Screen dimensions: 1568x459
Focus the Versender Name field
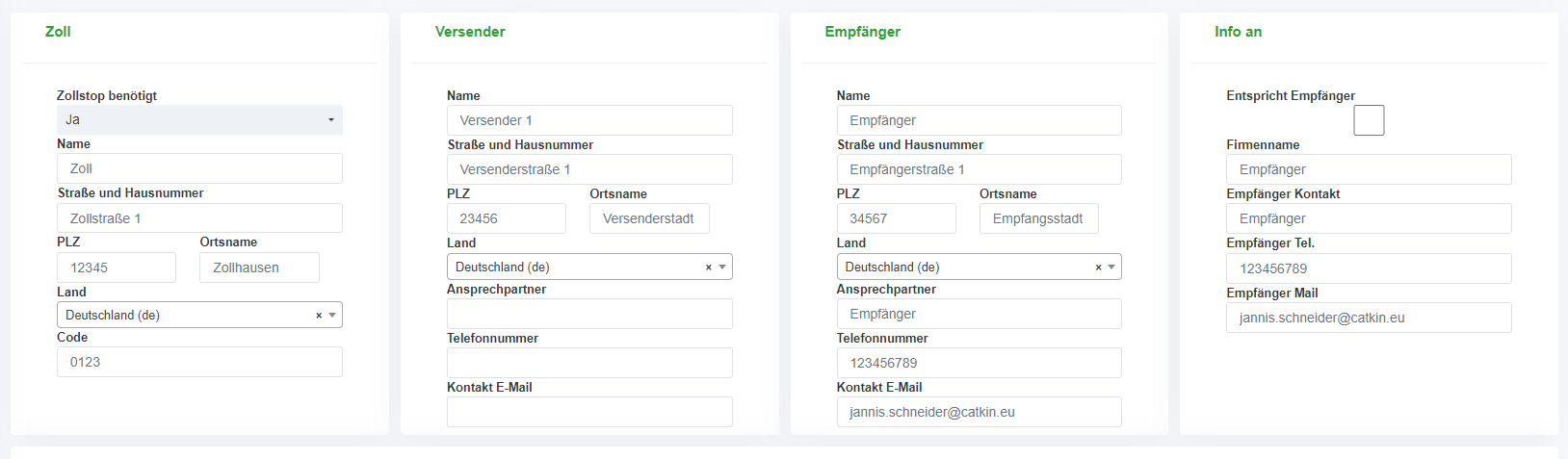pyautogui.click(x=589, y=120)
